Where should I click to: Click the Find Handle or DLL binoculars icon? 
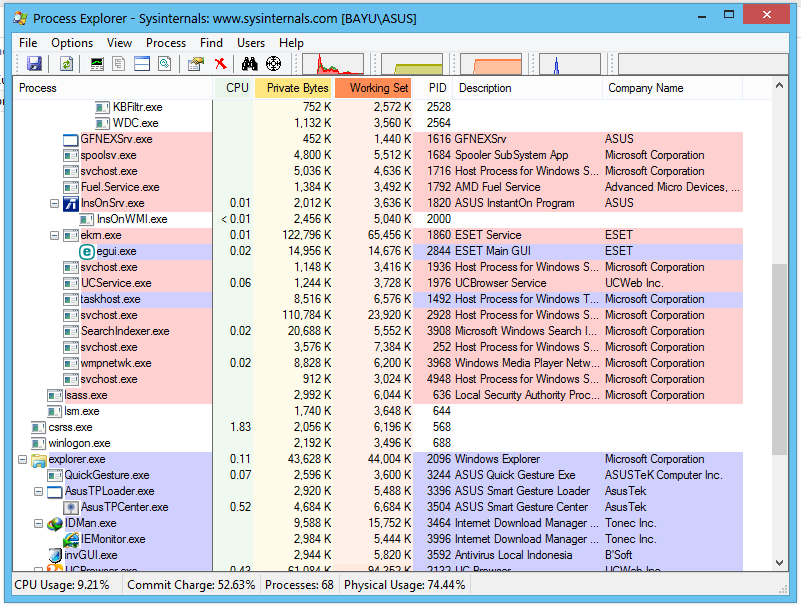(248, 63)
